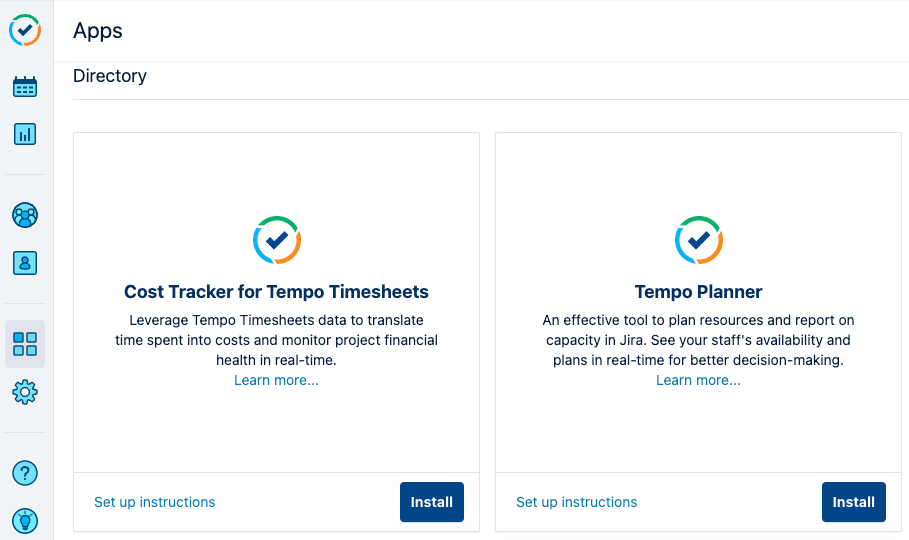Viewport: 909px width, 540px height.
Task: Open the My Work calendar icon
Action: 25,87
